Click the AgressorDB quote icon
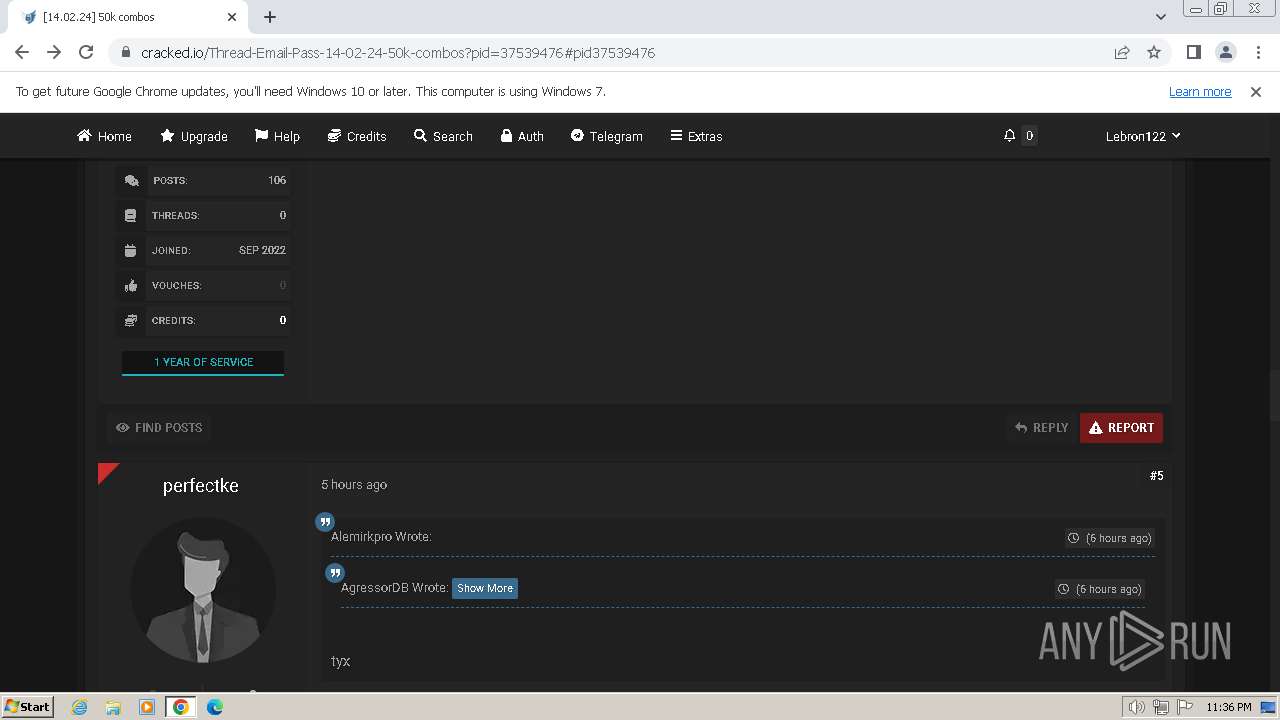Viewport: 1280px width, 720px height. tap(335, 573)
